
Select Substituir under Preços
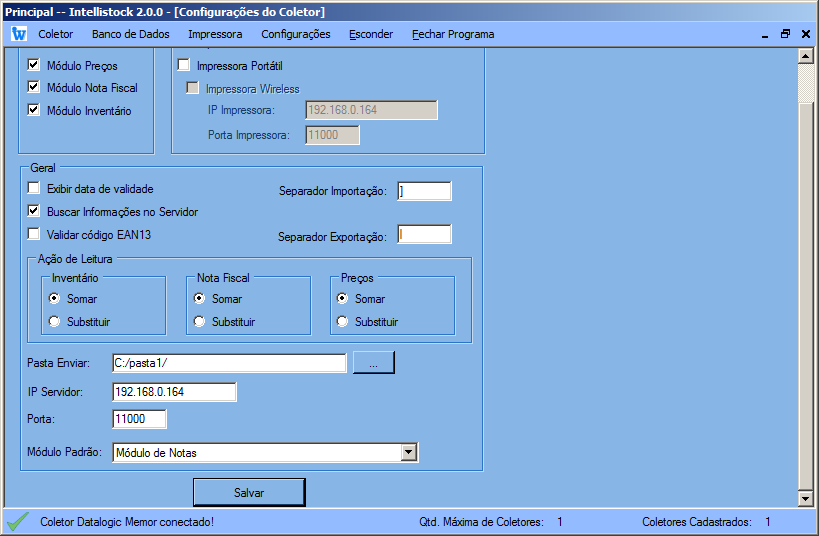click(342, 321)
